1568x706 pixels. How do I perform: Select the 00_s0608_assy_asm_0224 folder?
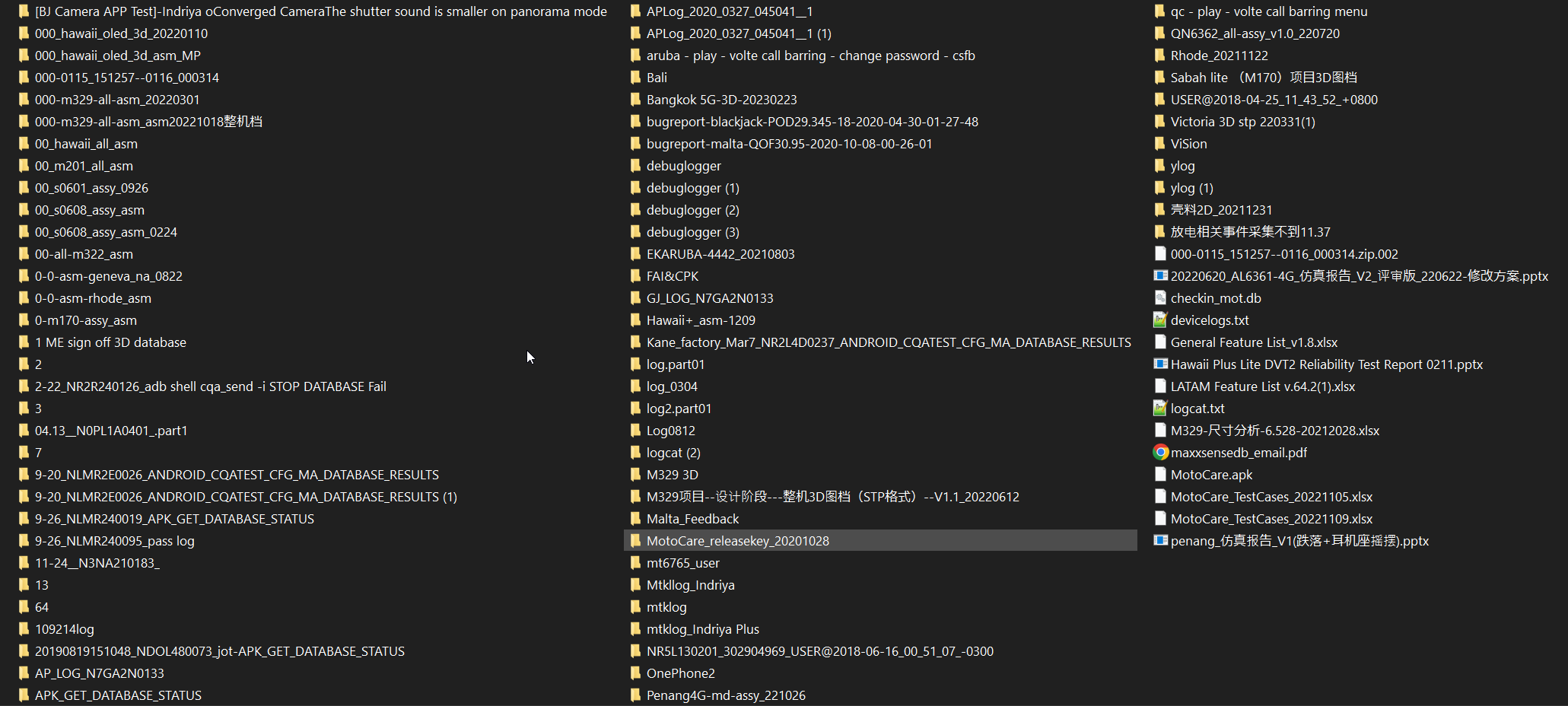click(x=106, y=232)
